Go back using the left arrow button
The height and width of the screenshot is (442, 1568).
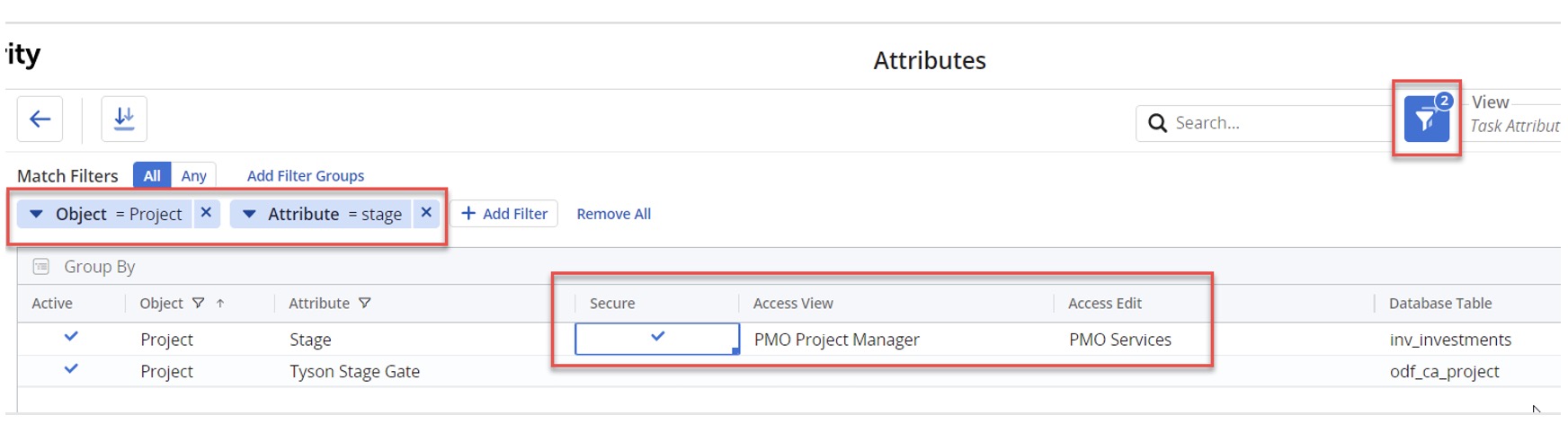point(40,119)
